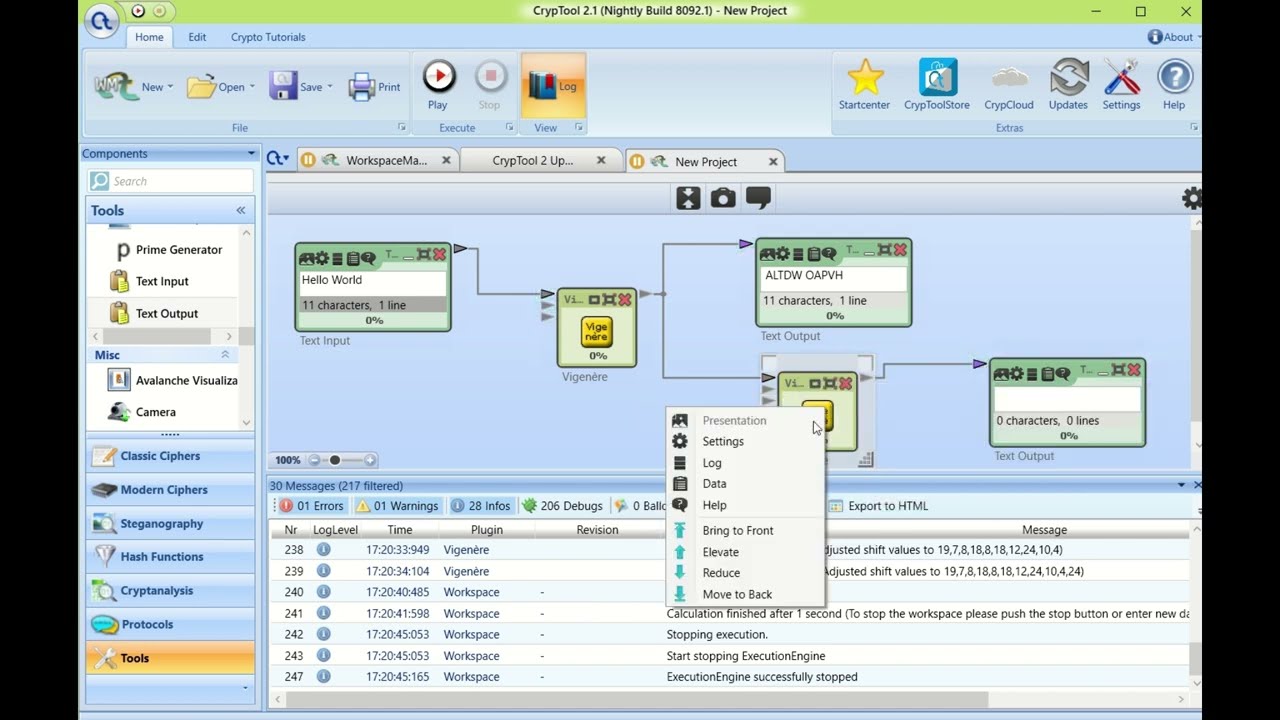Close the first Vigenère component with red X
Screen dimensions: 1280x720
tap(625, 299)
